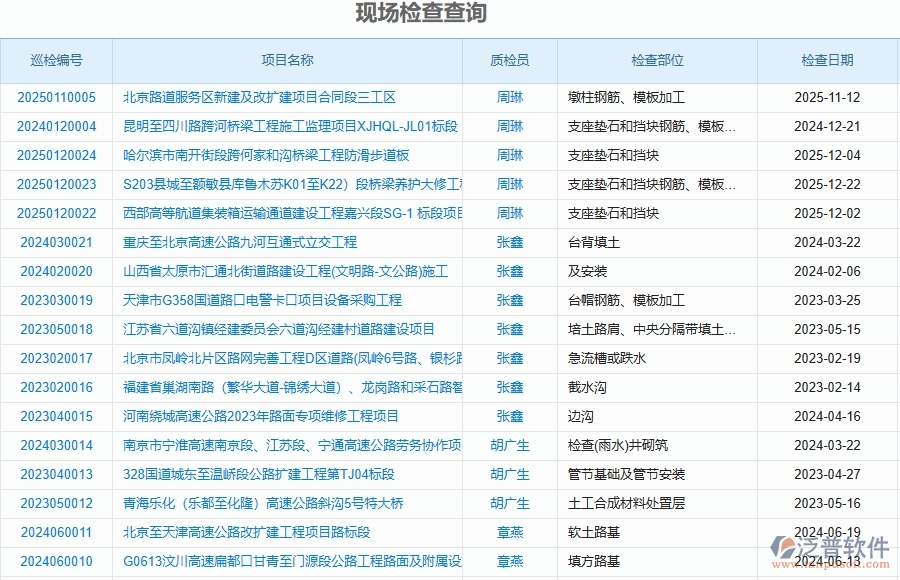
Task: Select inspector 章燕 on the 软土路基 row
Action: [510, 533]
